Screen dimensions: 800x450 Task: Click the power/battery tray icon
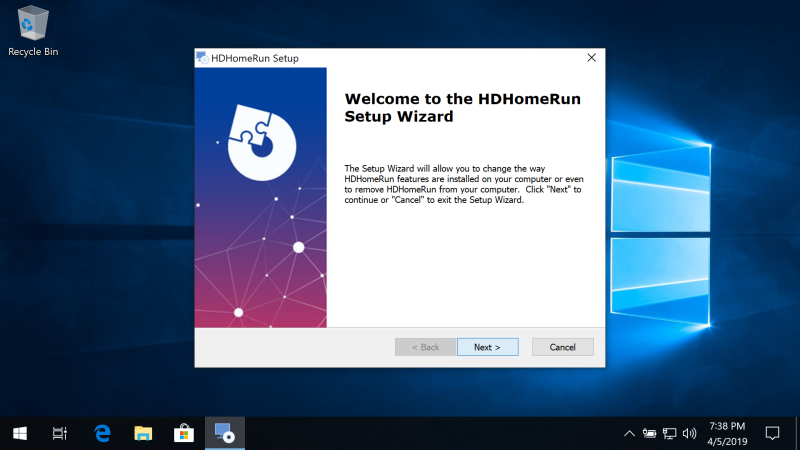(x=649, y=434)
